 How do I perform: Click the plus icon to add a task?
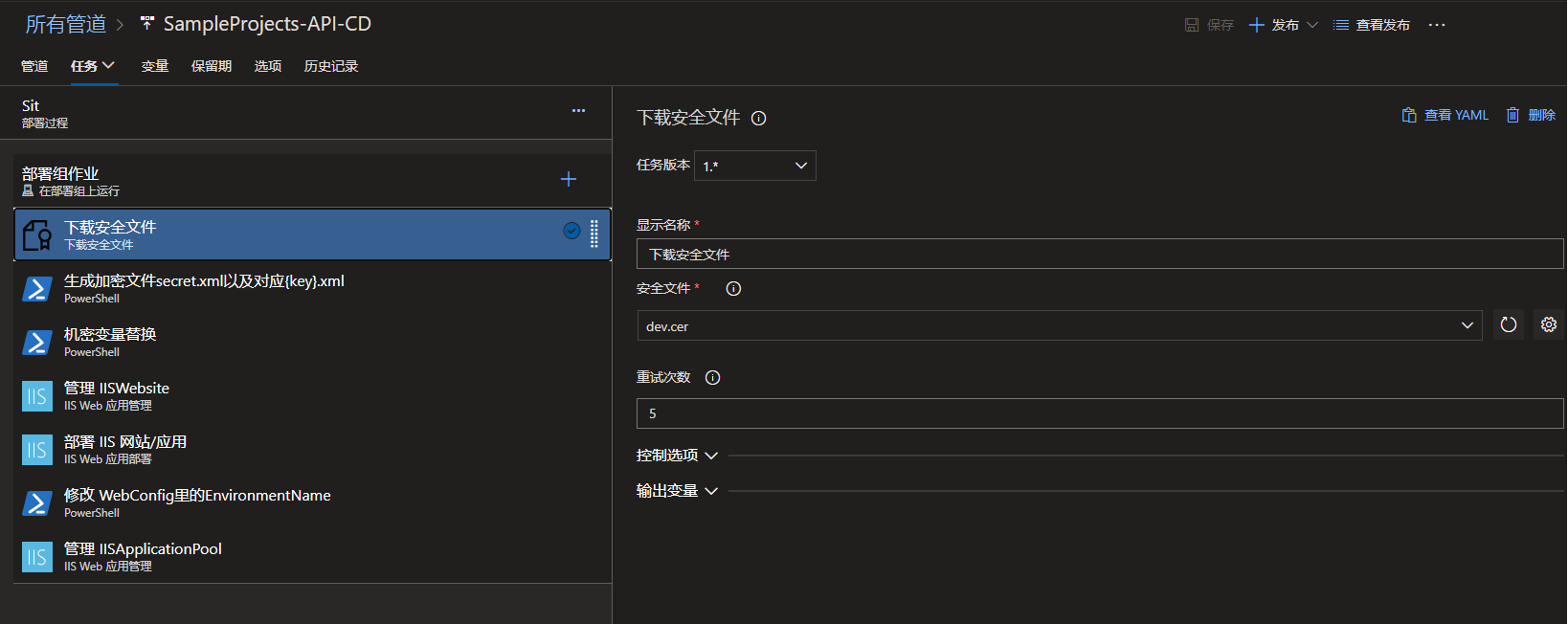tap(568, 179)
